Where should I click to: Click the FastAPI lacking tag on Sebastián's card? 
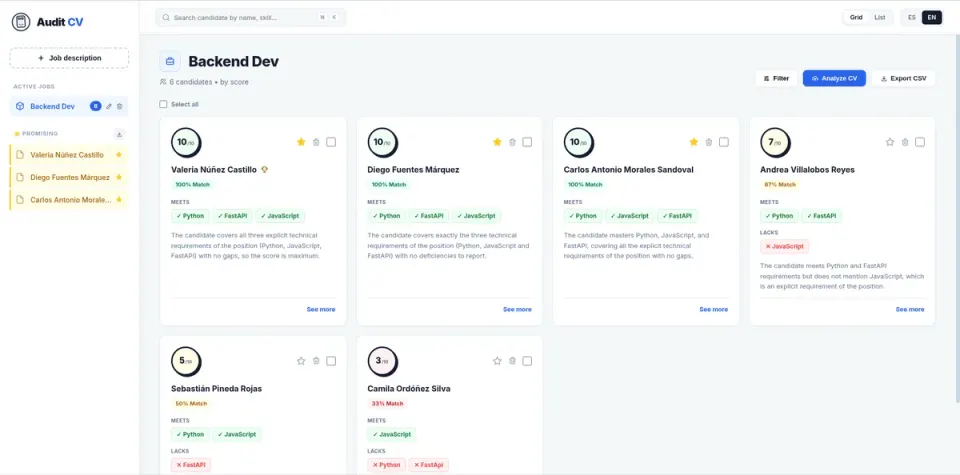coord(191,465)
